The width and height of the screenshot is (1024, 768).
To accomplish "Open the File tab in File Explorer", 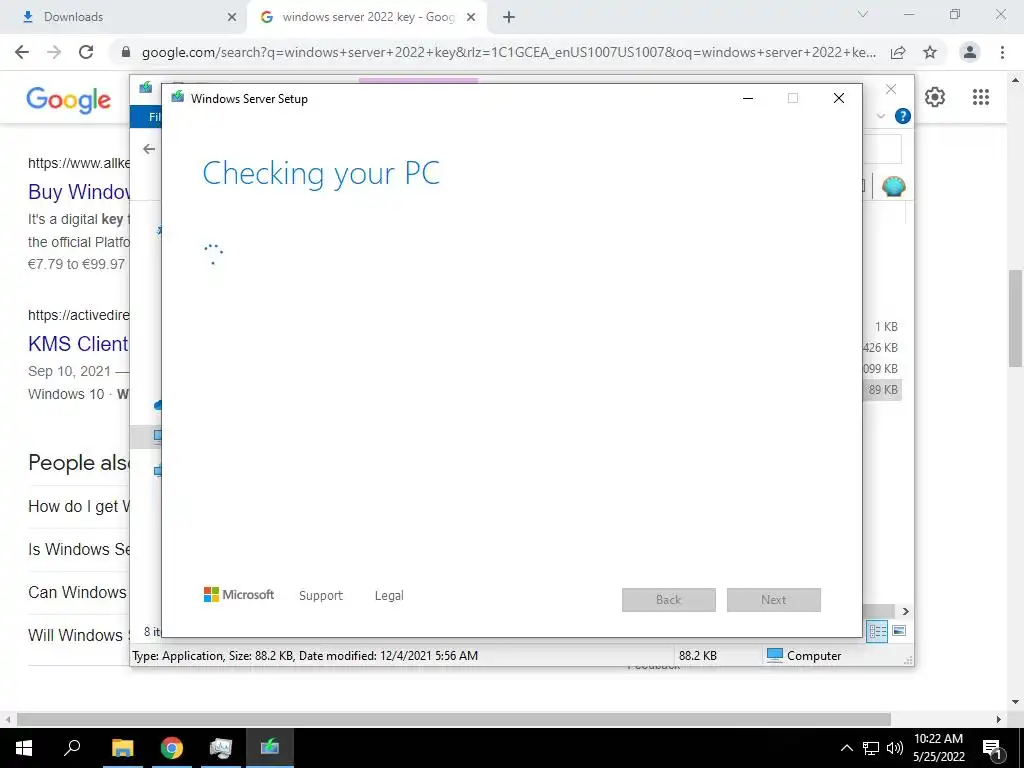I will (x=146, y=117).
